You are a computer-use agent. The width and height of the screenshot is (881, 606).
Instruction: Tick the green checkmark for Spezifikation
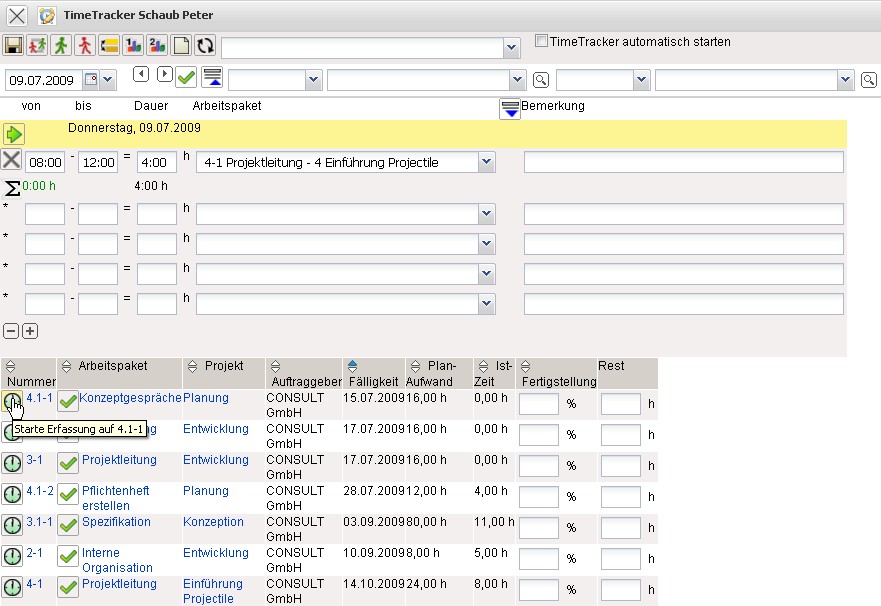[68, 526]
